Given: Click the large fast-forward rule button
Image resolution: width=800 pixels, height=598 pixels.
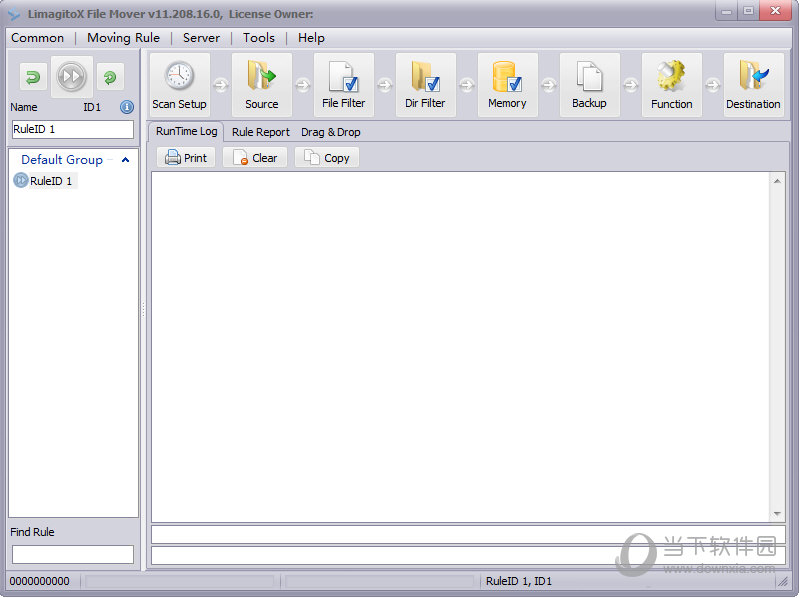Looking at the screenshot, I should click(71, 77).
